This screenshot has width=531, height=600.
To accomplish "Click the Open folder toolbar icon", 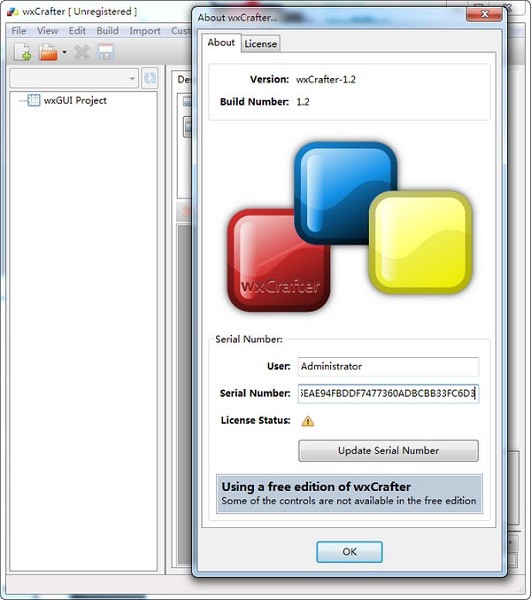I will 48,52.
